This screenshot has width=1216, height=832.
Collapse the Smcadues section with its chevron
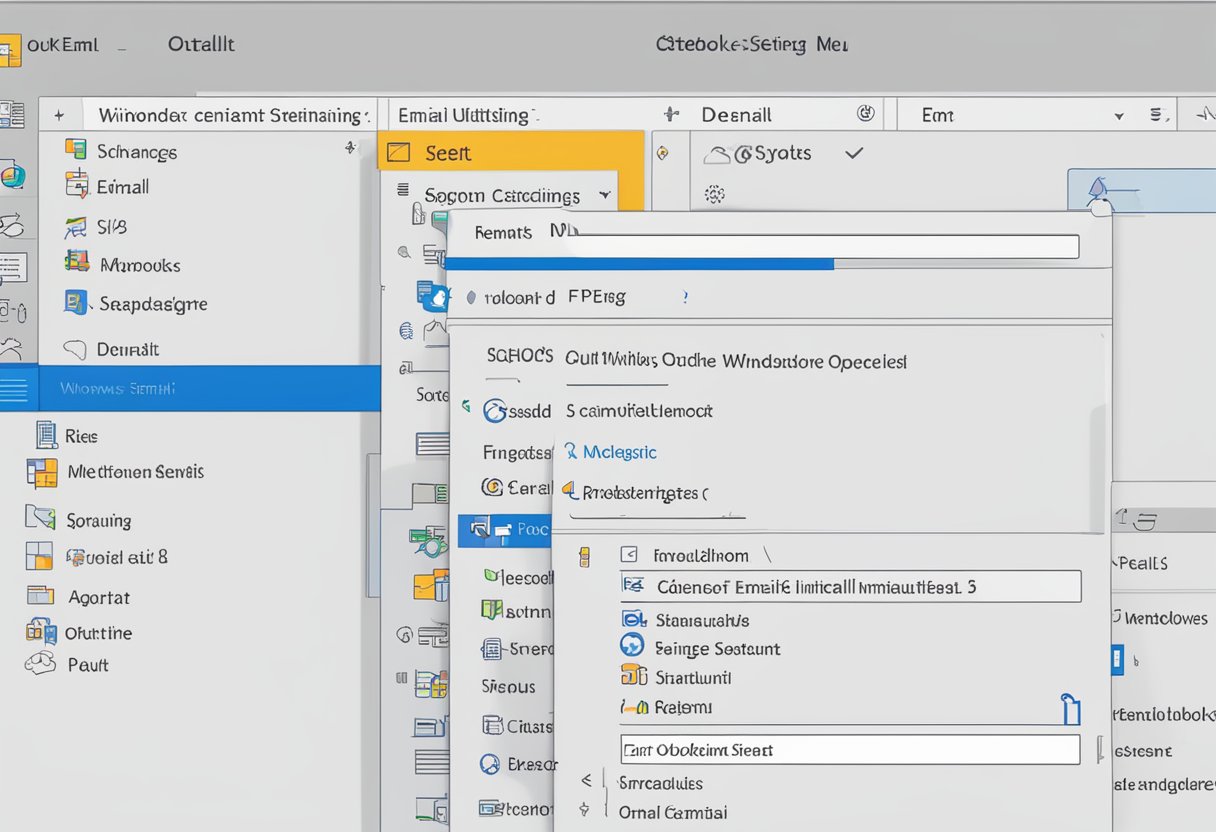[588, 783]
